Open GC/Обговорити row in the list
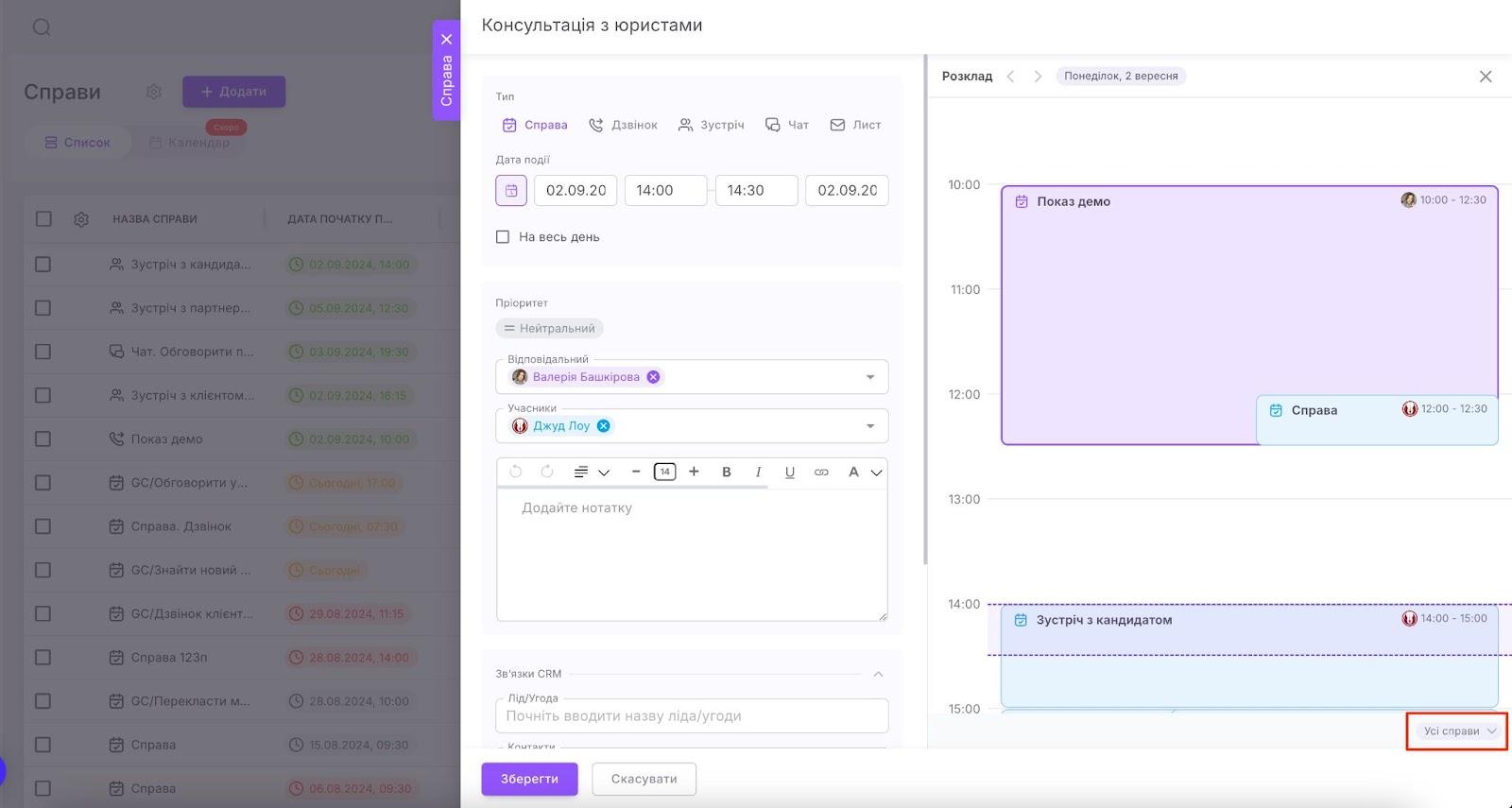The height and width of the screenshot is (808, 1512). pyautogui.click(x=189, y=483)
